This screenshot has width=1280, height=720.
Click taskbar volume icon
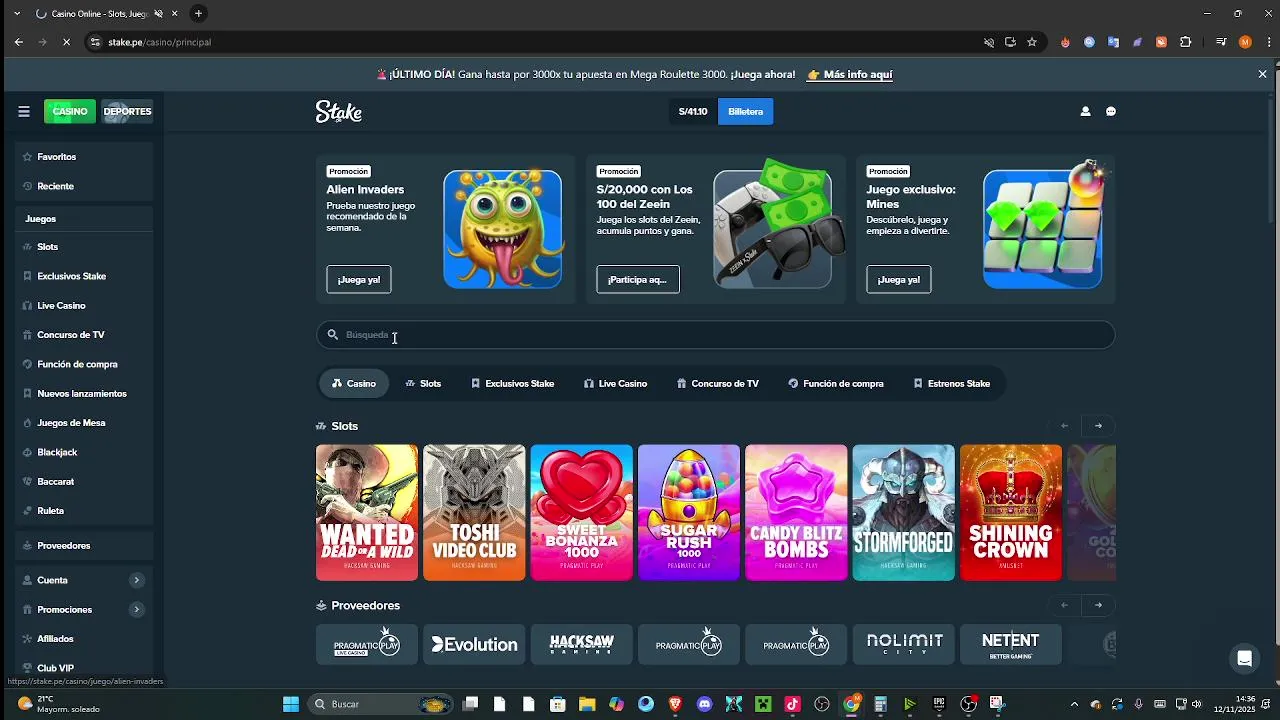pos(1196,704)
